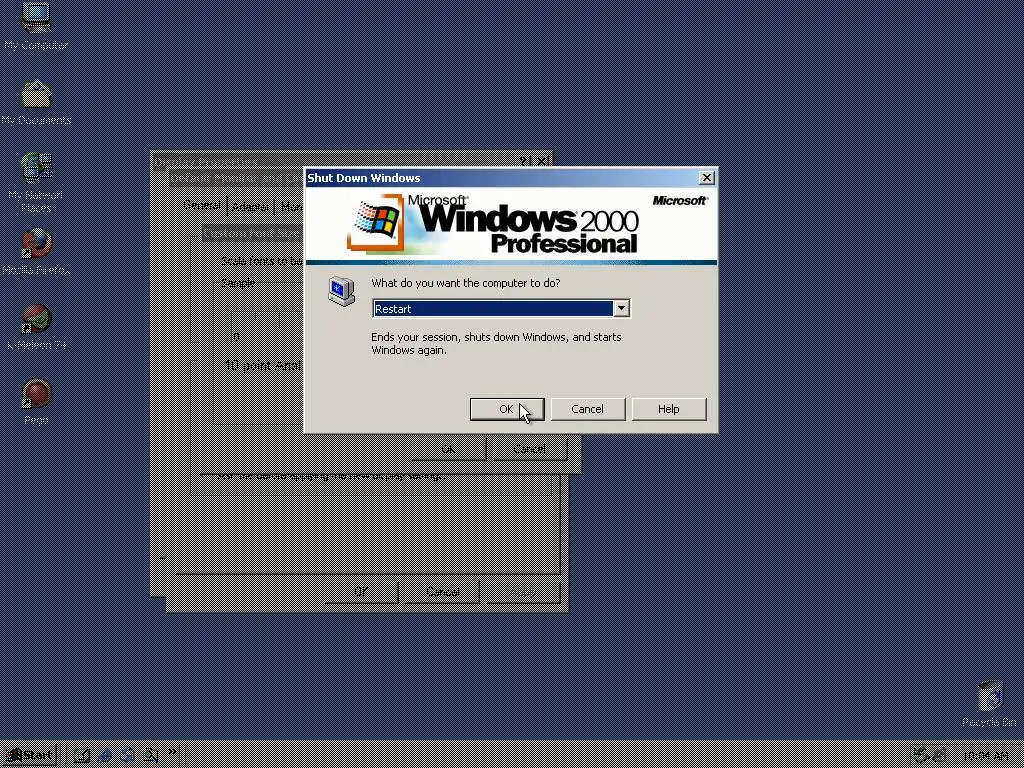Viewport: 1024px width, 768px height.
Task: Open My Computer desktop icon
Action: point(36,26)
